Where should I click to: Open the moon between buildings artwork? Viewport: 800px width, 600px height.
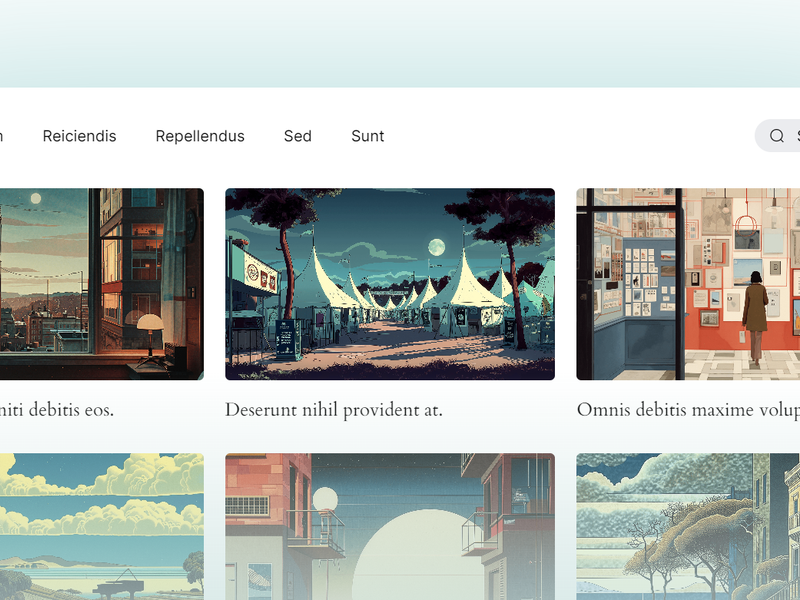(390, 527)
